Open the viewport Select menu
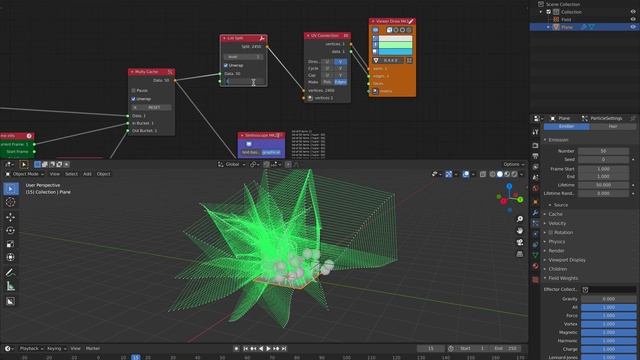 pyautogui.click(x=71, y=174)
